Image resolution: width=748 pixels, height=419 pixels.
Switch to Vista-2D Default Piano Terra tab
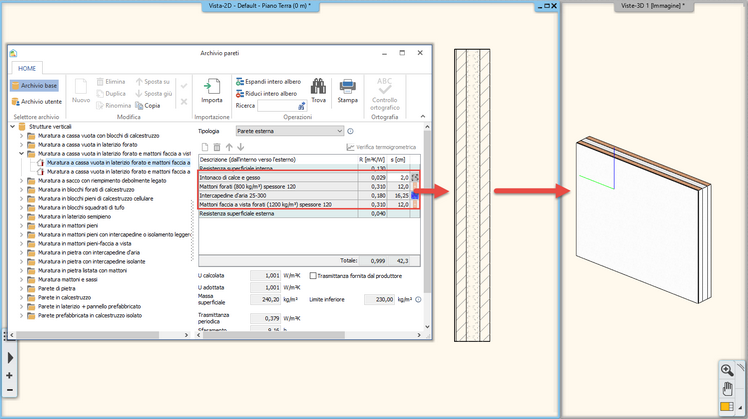(x=260, y=6)
